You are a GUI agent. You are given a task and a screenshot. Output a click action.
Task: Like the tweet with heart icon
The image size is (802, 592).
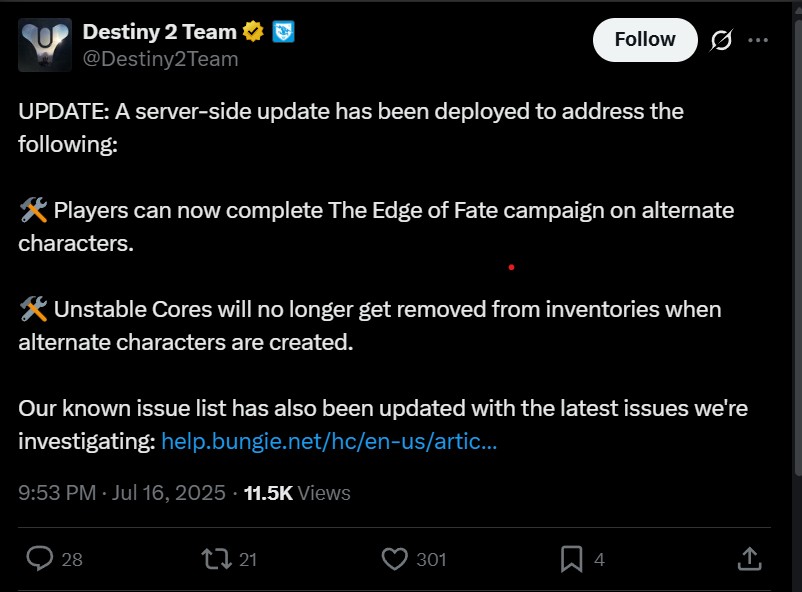(x=394, y=559)
